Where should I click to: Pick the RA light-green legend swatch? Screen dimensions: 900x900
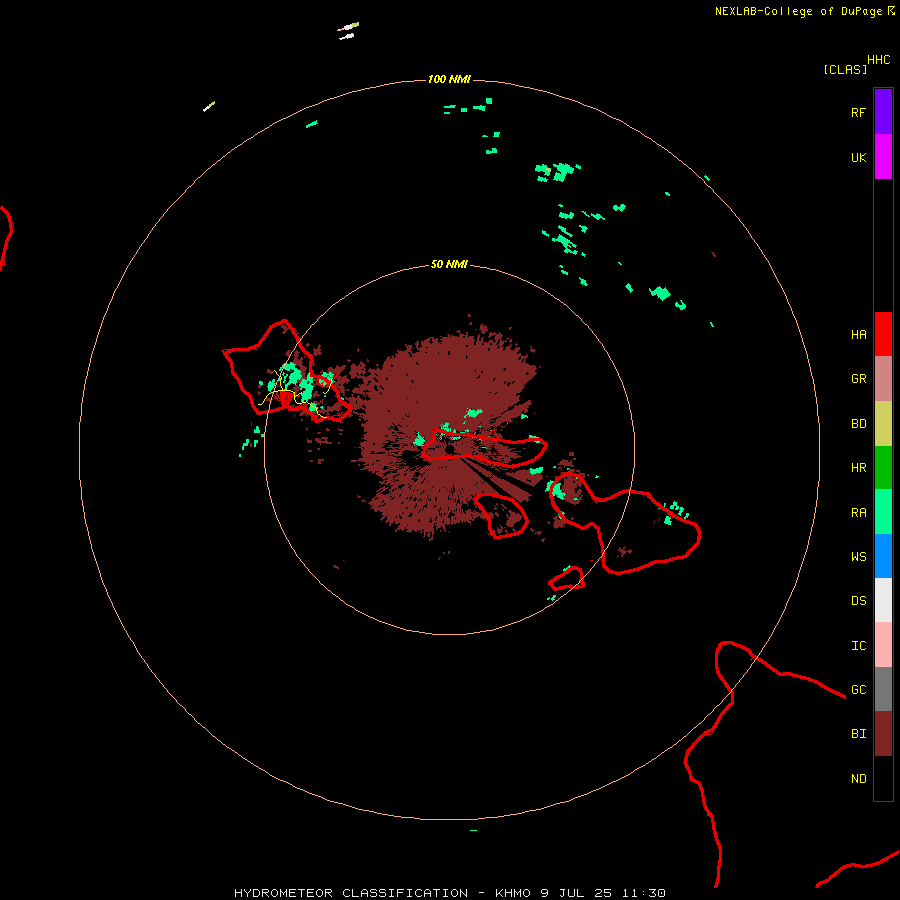883,512
